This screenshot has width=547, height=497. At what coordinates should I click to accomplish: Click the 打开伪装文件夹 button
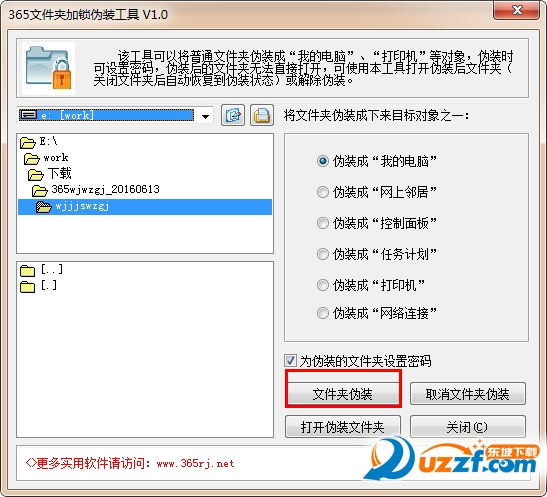click(x=343, y=427)
